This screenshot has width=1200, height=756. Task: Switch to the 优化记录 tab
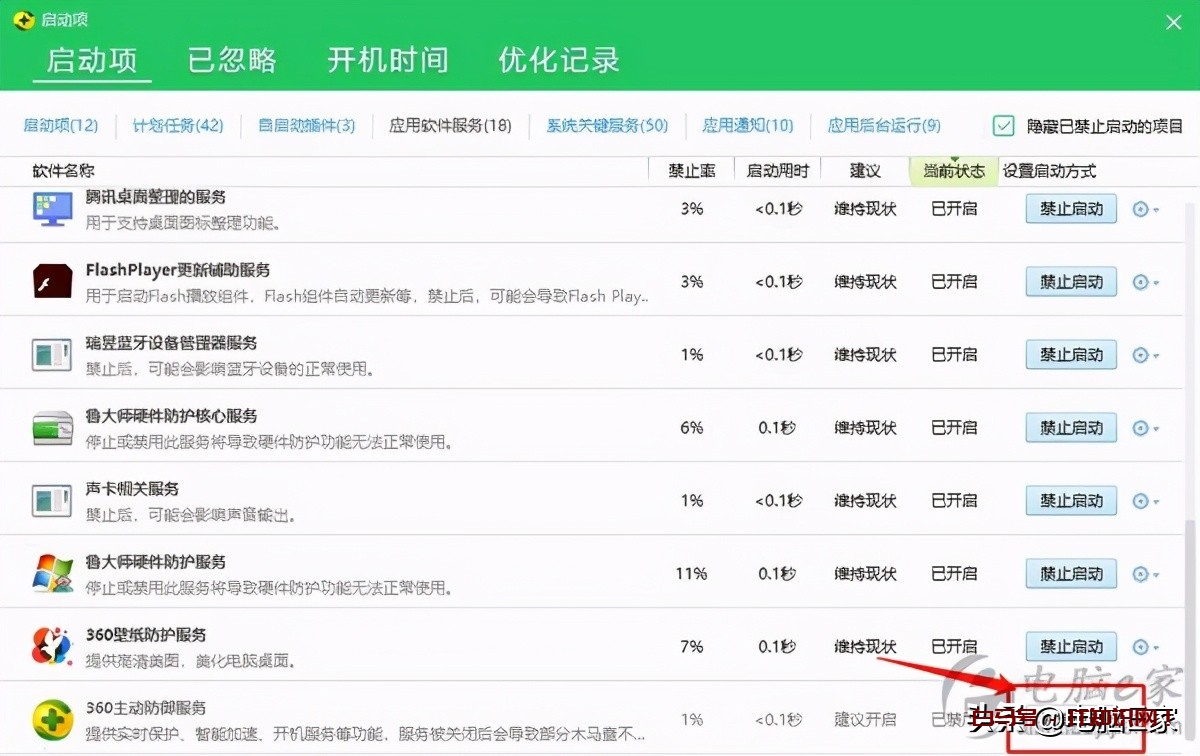click(556, 60)
